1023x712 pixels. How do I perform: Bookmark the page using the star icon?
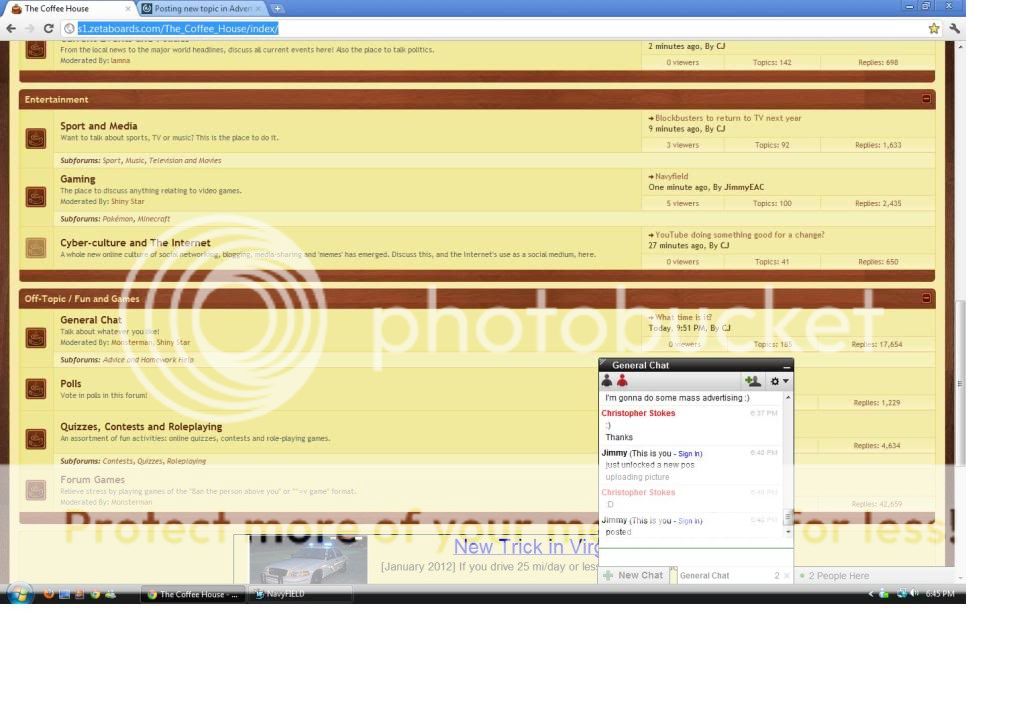(933, 28)
